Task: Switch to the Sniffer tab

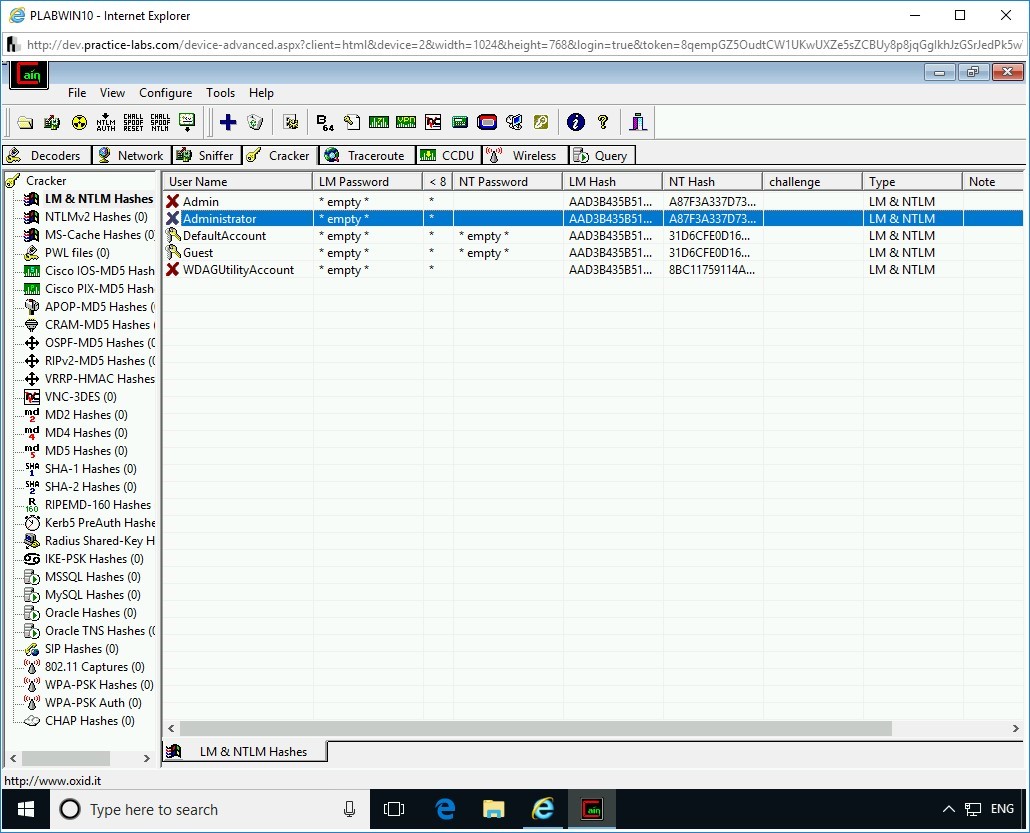Action: pos(206,155)
